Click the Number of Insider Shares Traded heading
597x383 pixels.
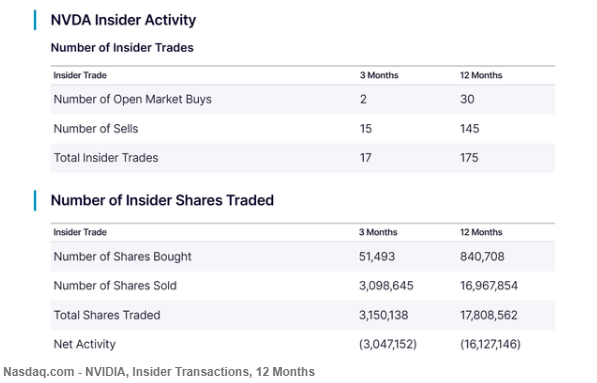(162, 200)
